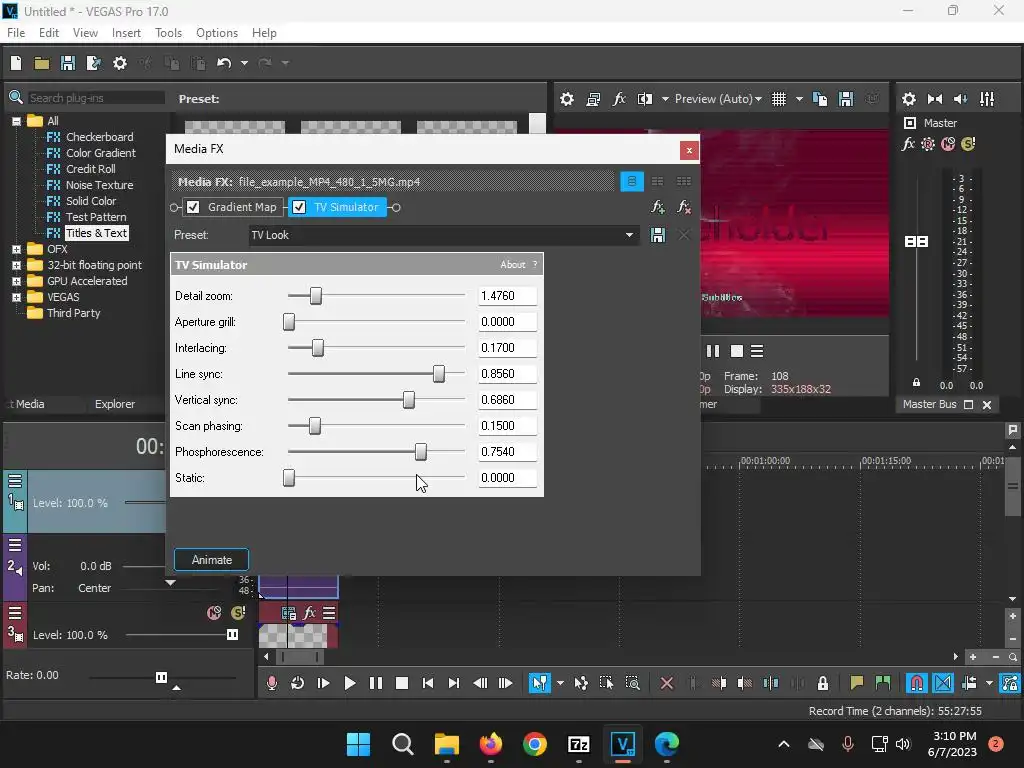Screen dimensions: 1024x768
Task: Toggle preview overlay grid icon
Action: (x=779, y=99)
